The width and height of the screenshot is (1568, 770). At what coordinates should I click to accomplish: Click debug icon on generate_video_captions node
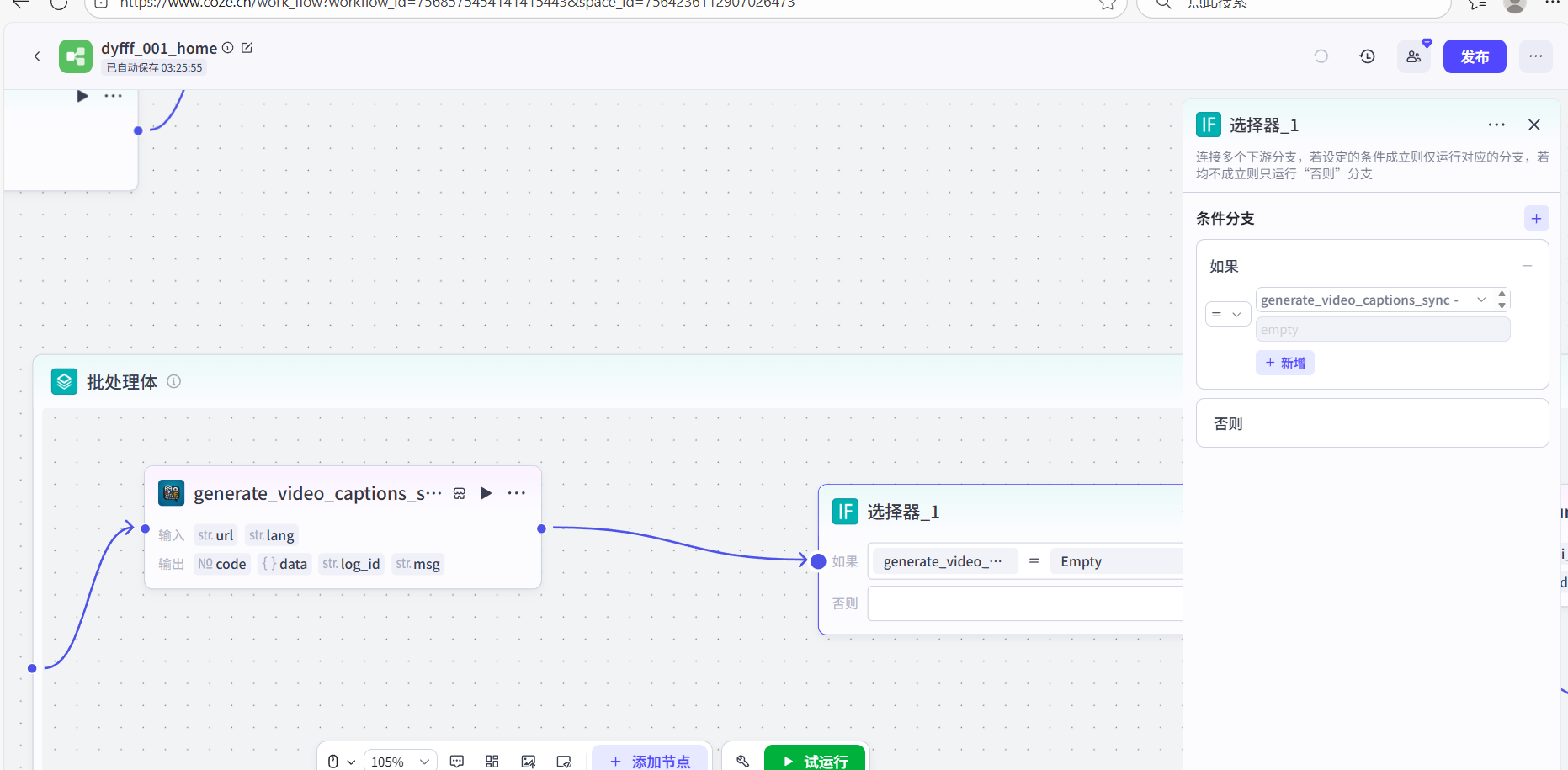pyautogui.click(x=460, y=493)
